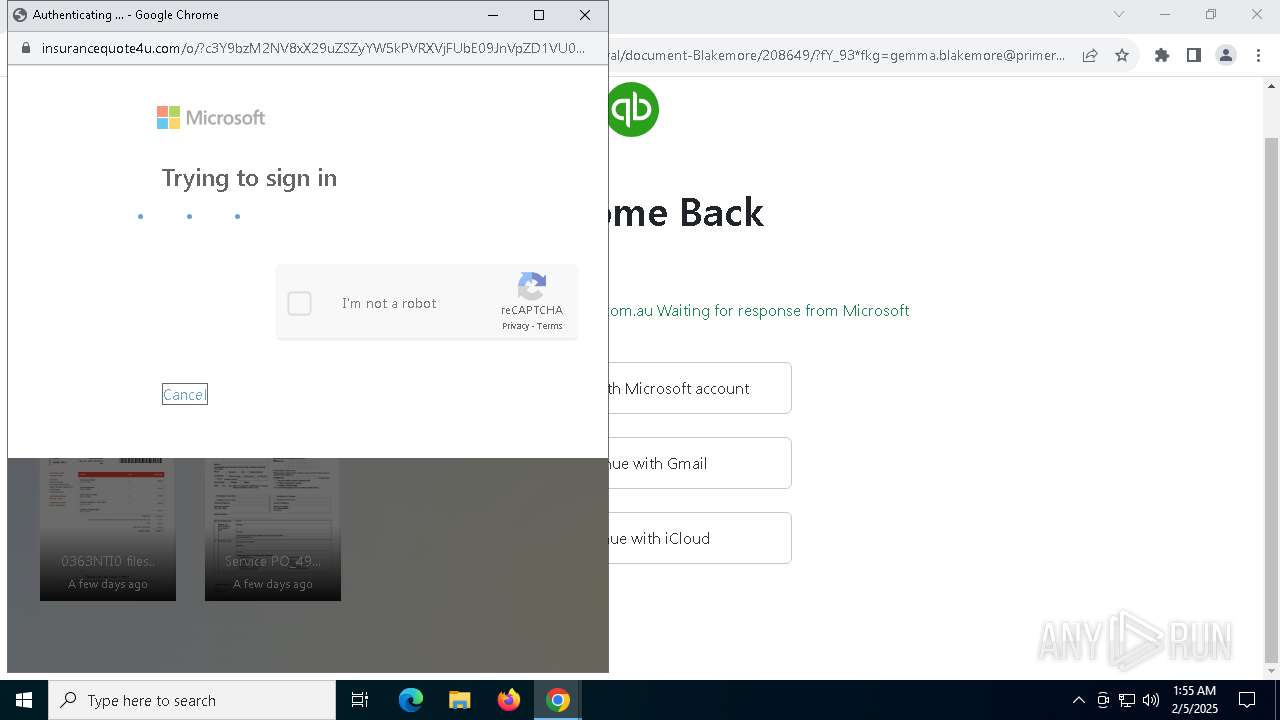The image size is (1280, 720).
Task: Open Task View on taskbar
Action: [x=360, y=700]
